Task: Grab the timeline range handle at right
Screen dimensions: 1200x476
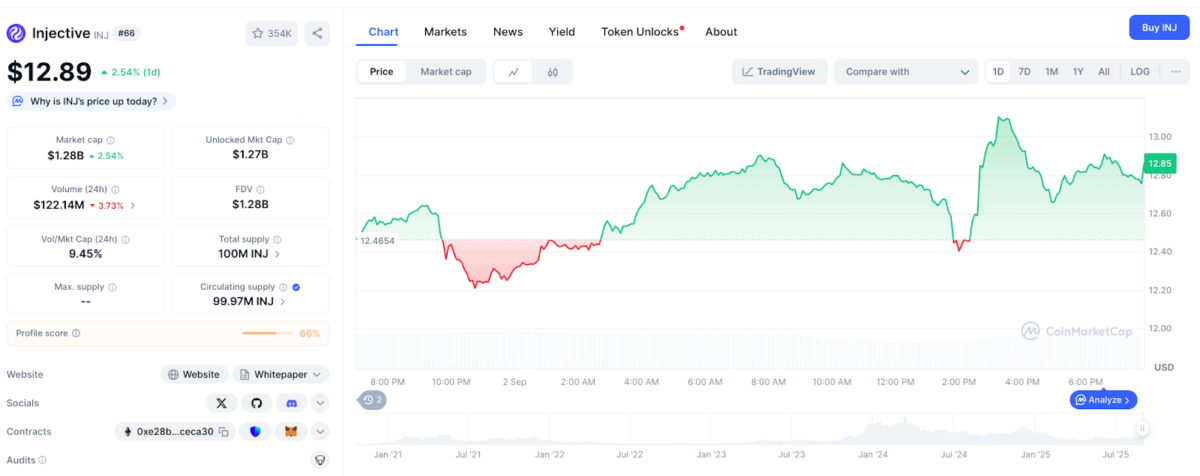Action: pyautogui.click(x=1143, y=428)
